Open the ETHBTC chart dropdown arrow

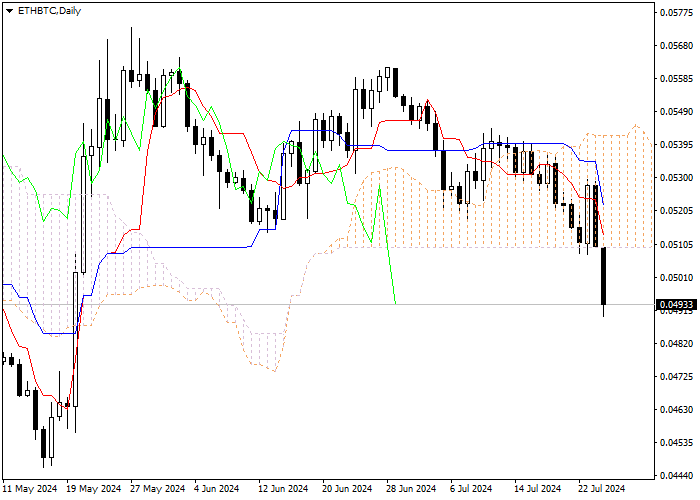tap(9, 11)
